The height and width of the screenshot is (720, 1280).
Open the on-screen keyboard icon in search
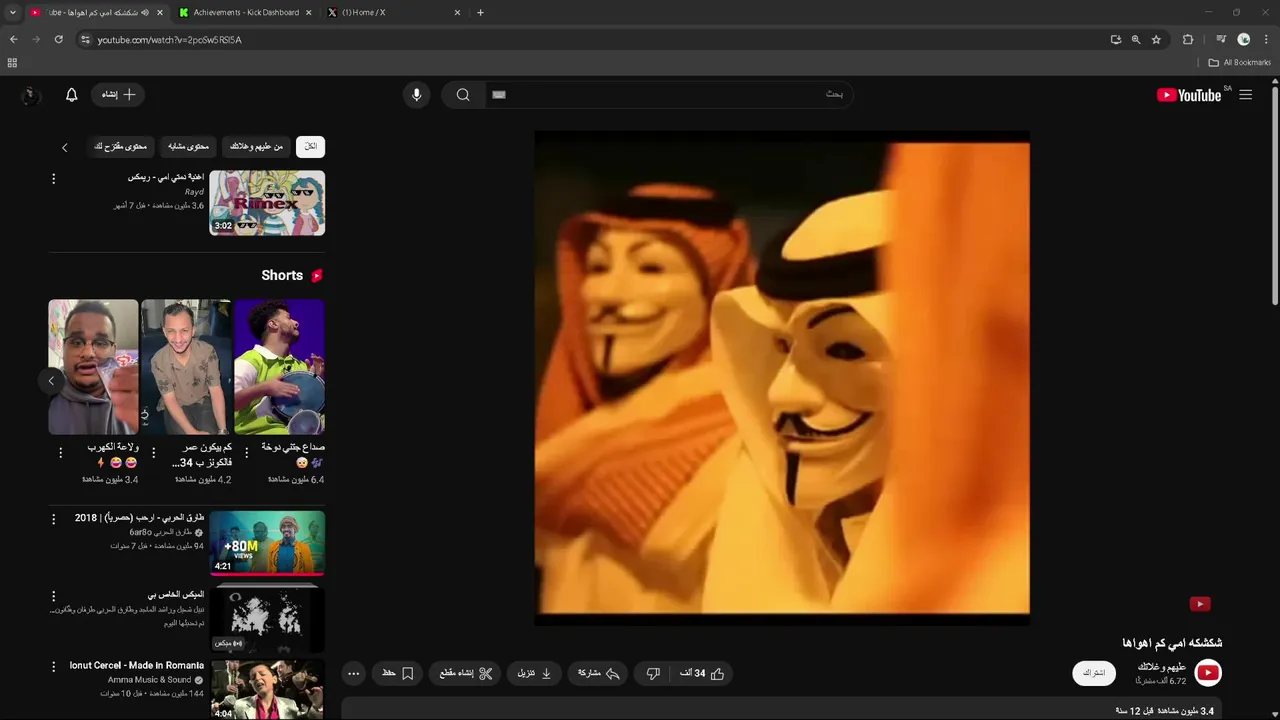499,95
